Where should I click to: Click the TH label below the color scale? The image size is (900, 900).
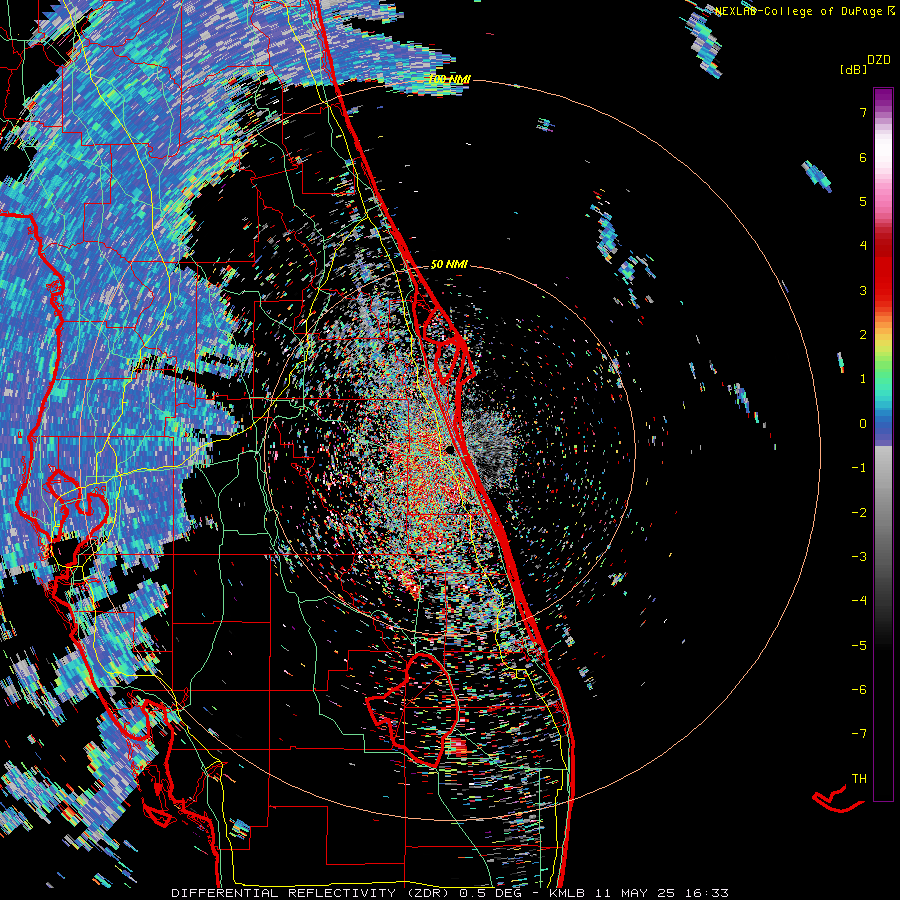click(x=859, y=779)
